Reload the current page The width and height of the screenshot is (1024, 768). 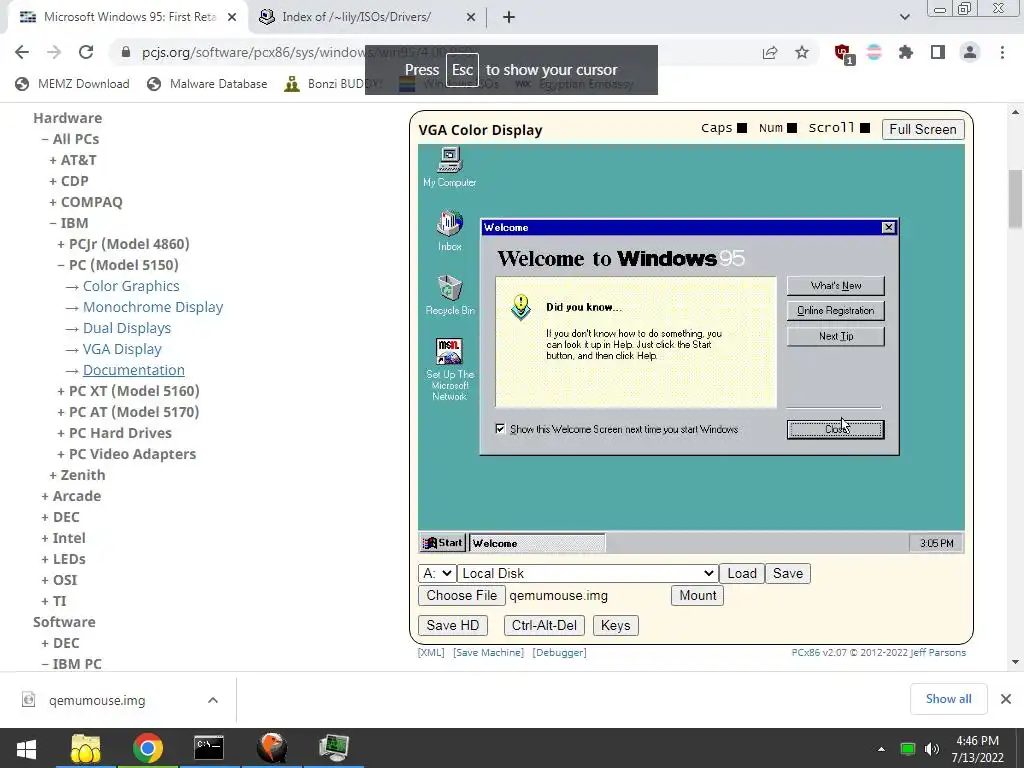point(86,52)
